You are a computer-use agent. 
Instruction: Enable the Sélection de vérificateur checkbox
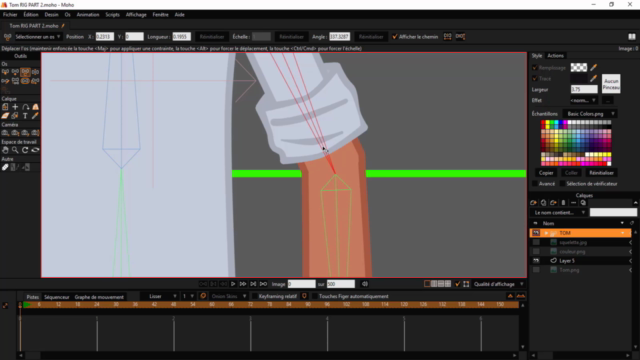pyautogui.click(x=562, y=184)
